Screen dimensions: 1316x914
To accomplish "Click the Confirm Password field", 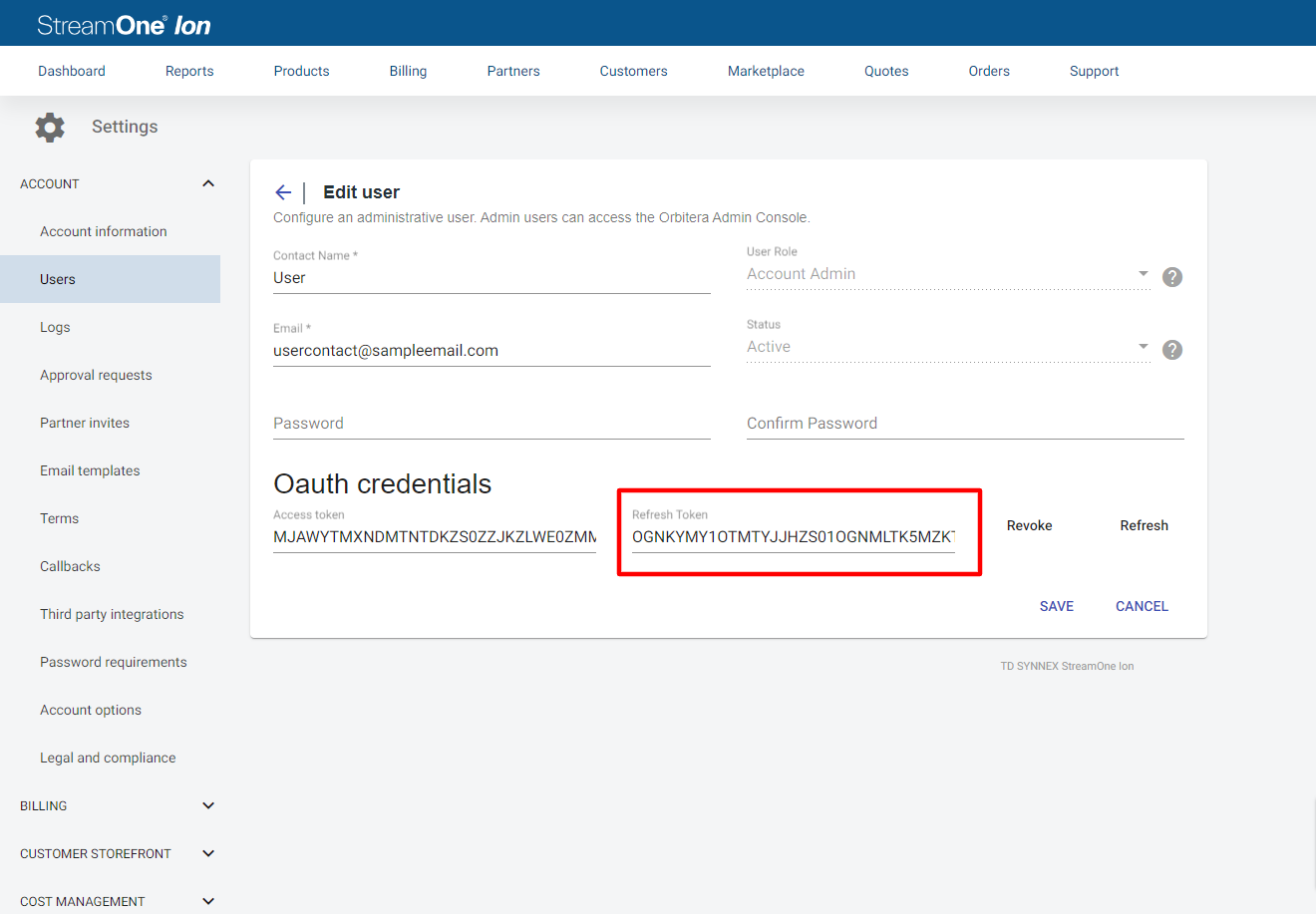I will (x=965, y=424).
